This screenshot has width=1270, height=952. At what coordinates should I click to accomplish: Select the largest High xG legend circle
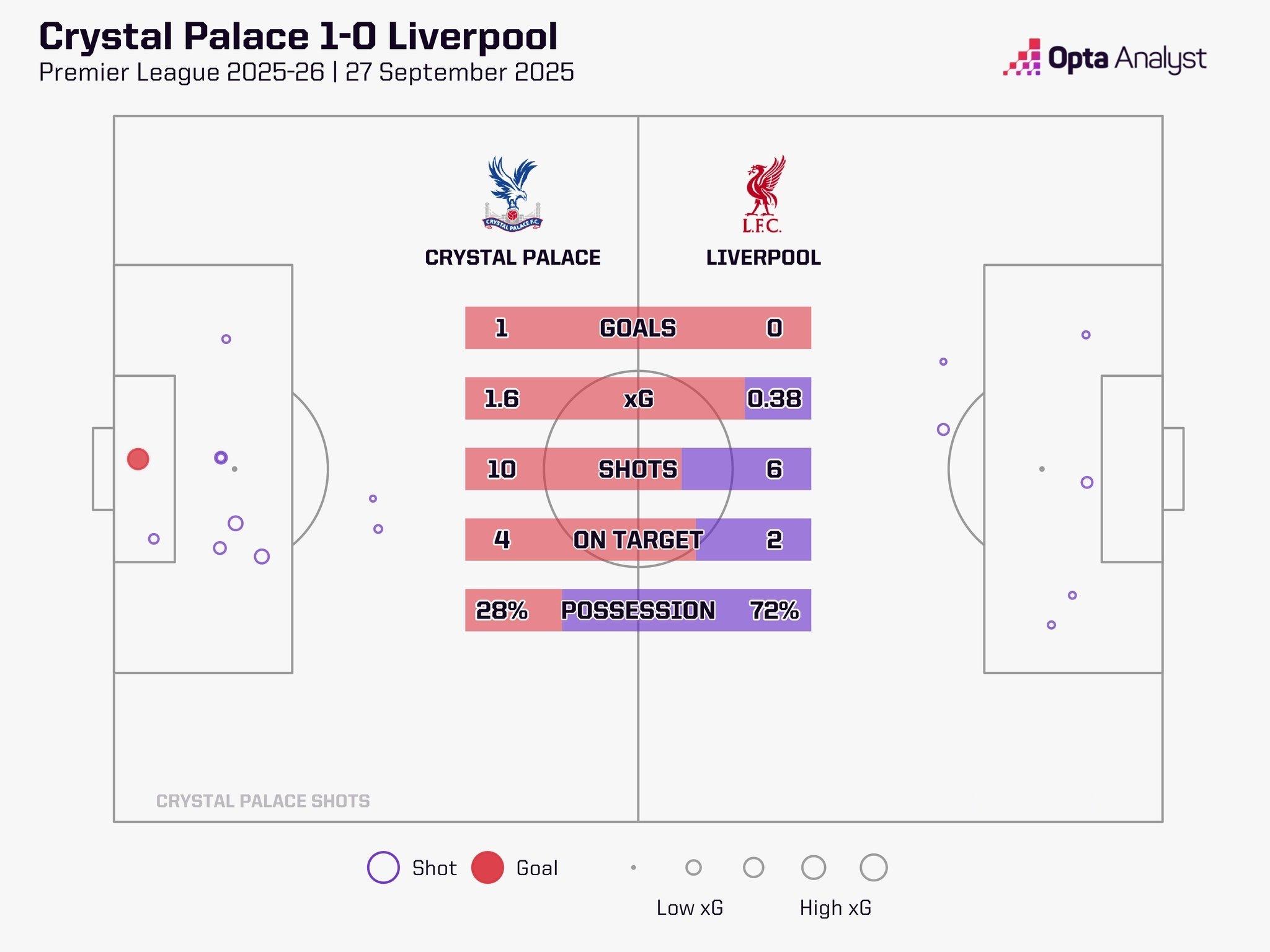point(873,867)
